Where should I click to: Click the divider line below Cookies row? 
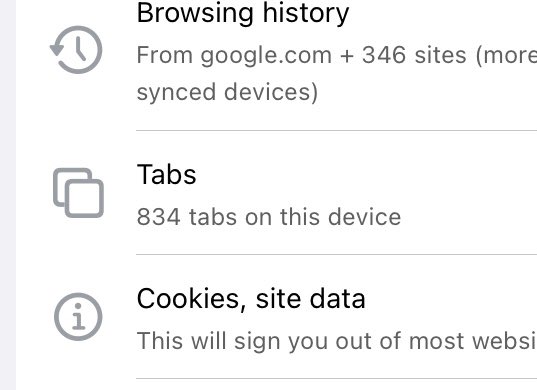pos(336,379)
